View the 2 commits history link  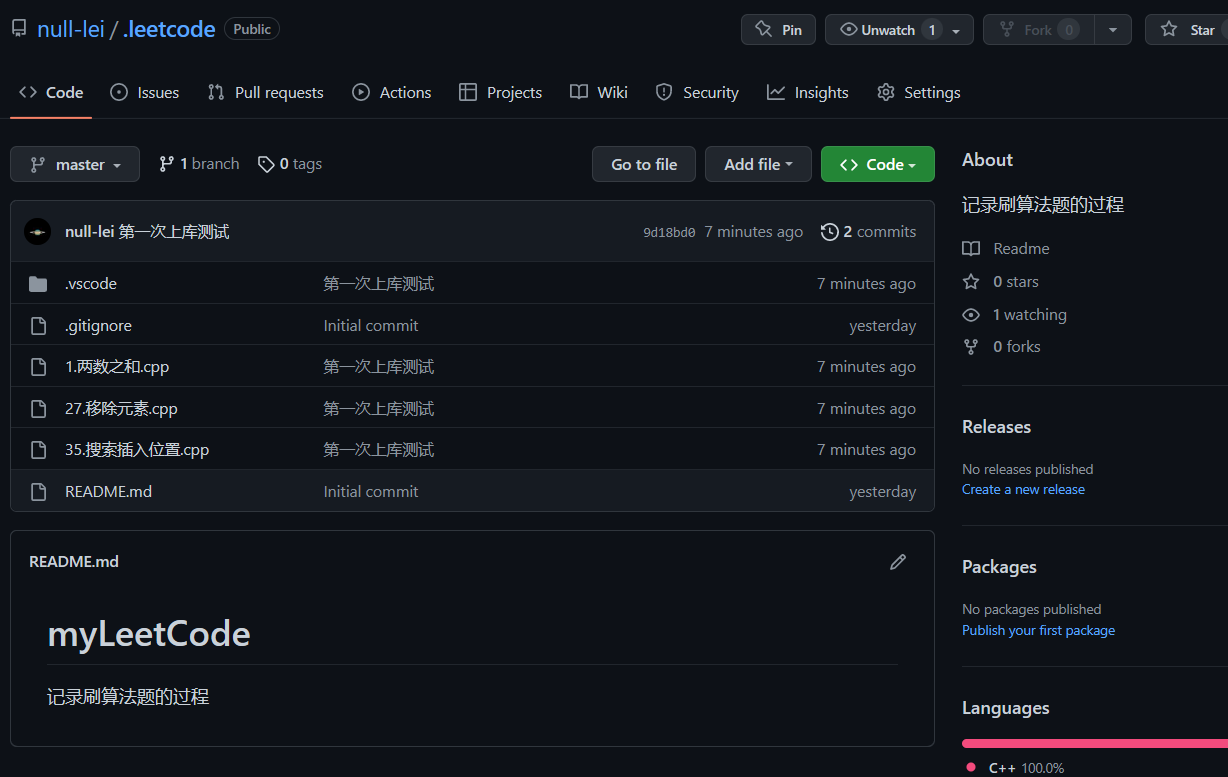868,232
